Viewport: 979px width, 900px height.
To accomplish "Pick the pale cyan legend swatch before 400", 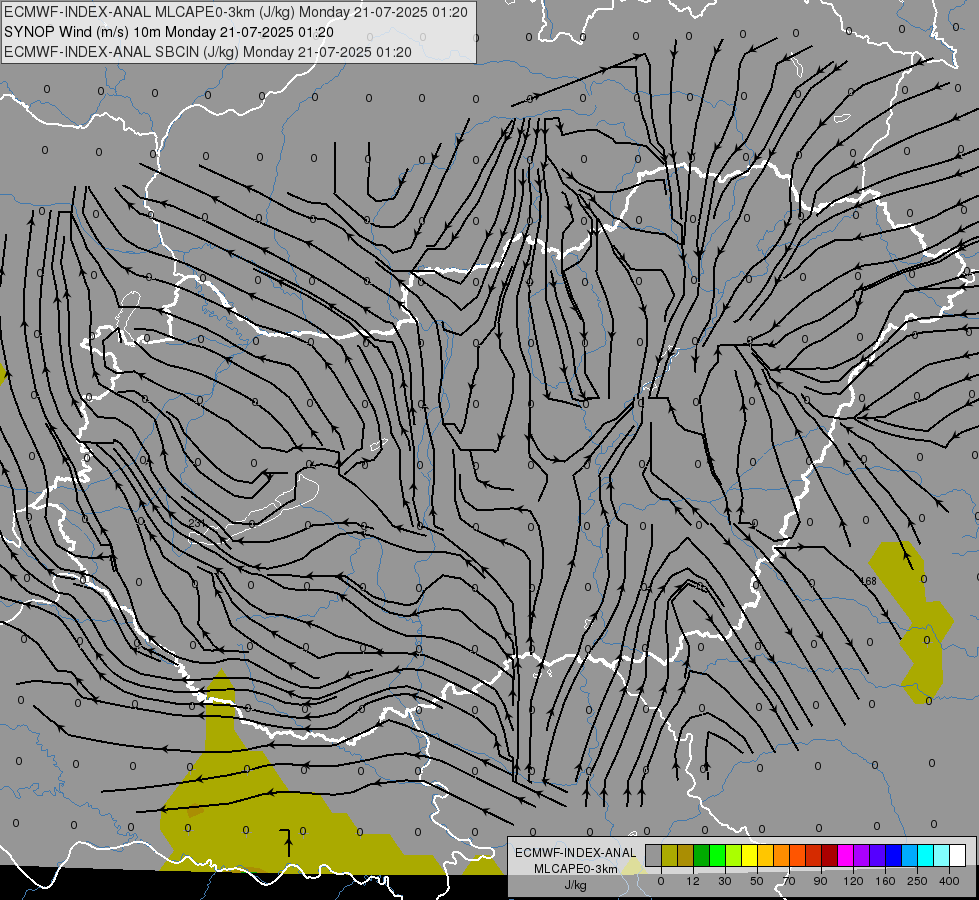I will click(942, 855).
